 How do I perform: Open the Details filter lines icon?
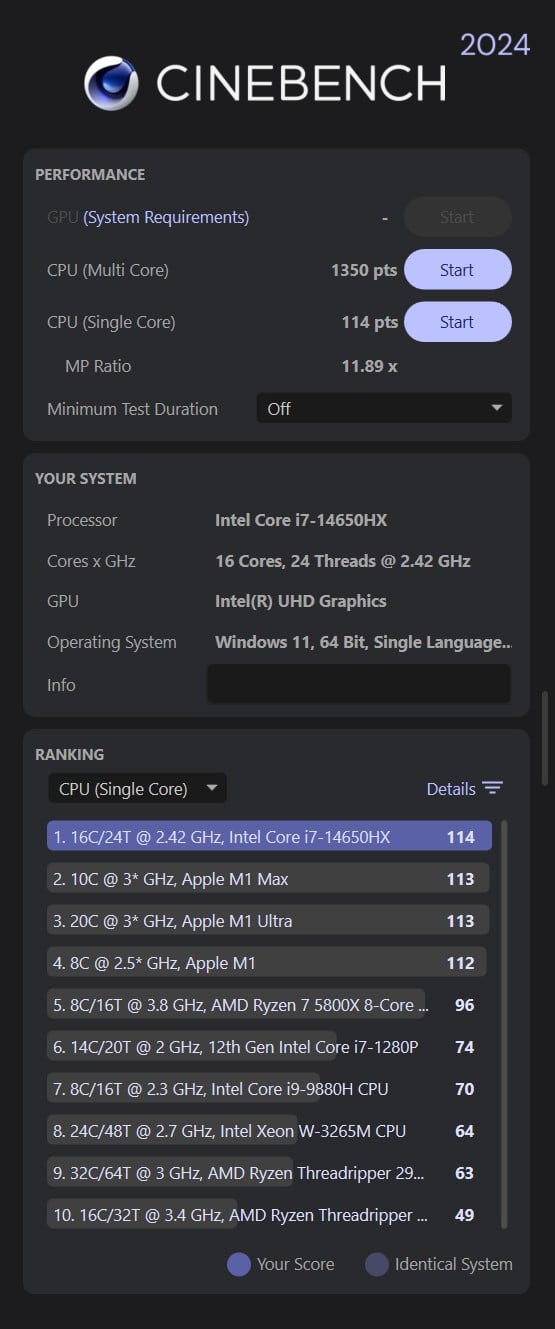coord(492,788)
